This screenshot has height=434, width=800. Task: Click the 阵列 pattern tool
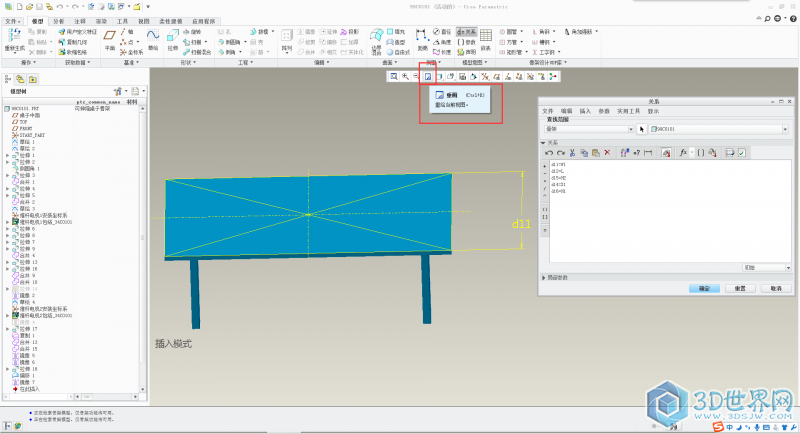tap(287, 40)
